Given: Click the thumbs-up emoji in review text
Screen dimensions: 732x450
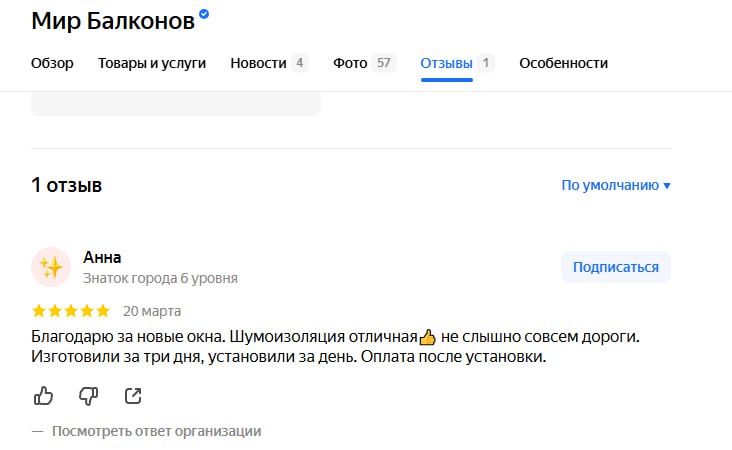Looking at the screenshot, I should pyautogui.click(x=427, y=337).
